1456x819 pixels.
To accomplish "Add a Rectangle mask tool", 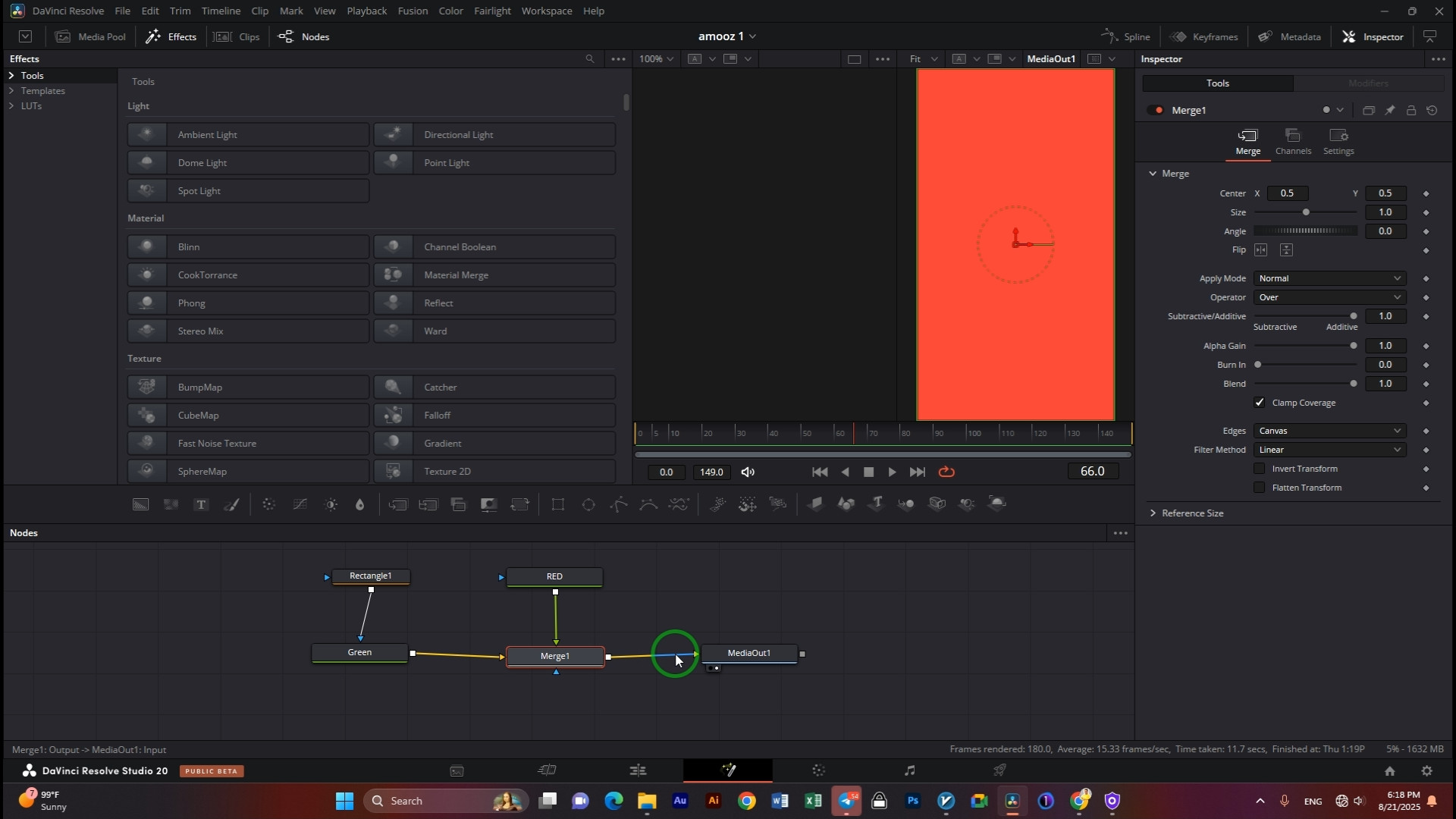I will pyautogui.click(x=558, y=504).
